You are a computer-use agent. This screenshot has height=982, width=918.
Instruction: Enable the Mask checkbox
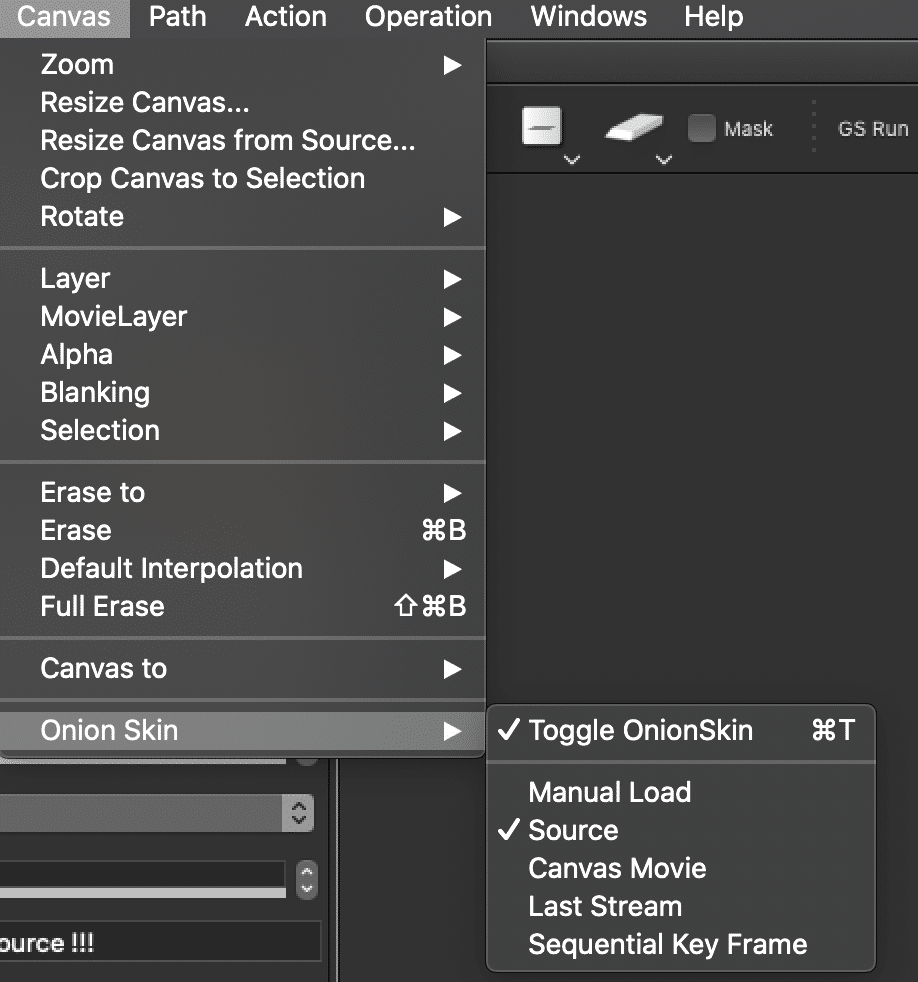tap(701, 128)
